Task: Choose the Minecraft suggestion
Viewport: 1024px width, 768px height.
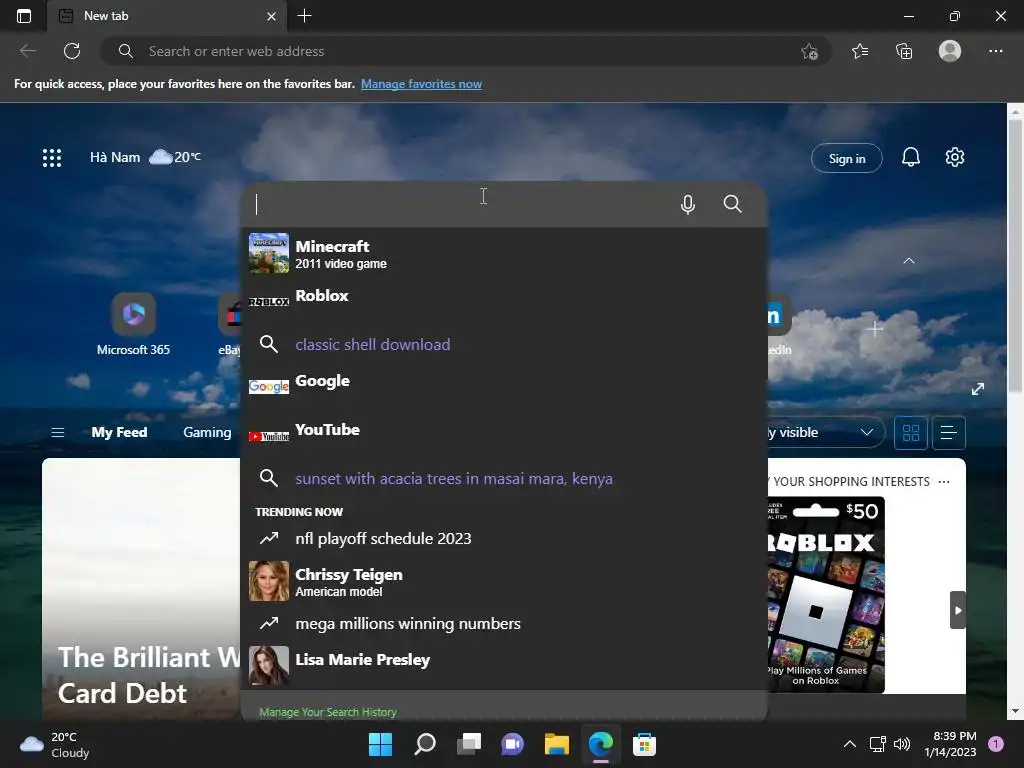Action: pyautogui.click(x=504, y=253)
